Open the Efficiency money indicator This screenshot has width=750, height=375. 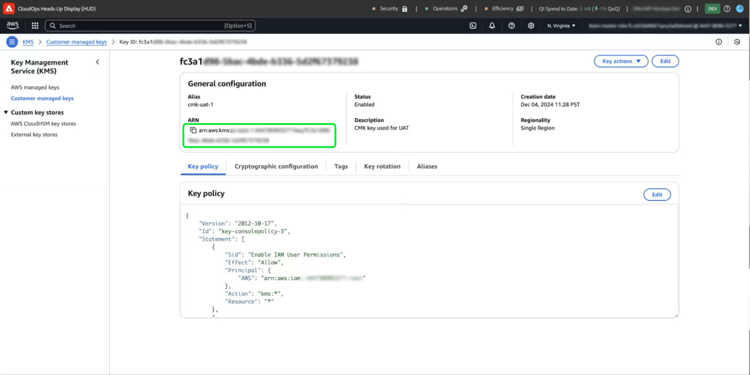point(520,9)
